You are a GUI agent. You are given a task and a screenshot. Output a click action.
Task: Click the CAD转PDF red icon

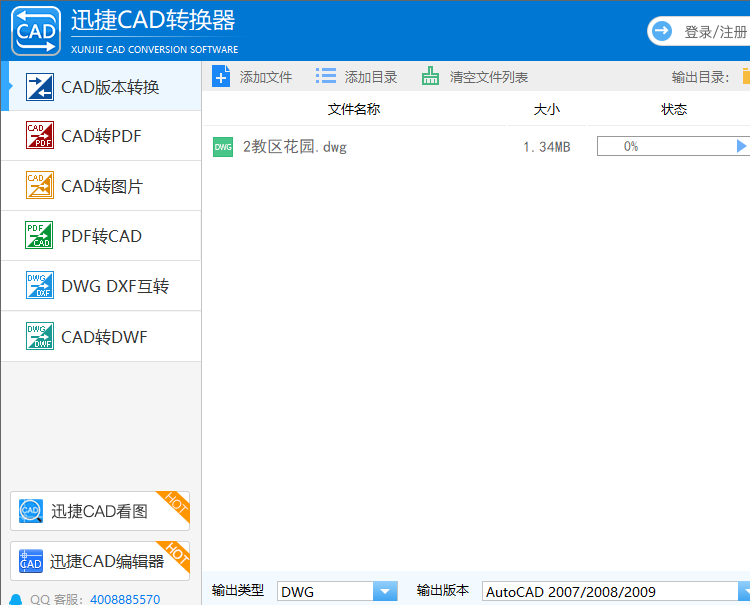(40, 135)
